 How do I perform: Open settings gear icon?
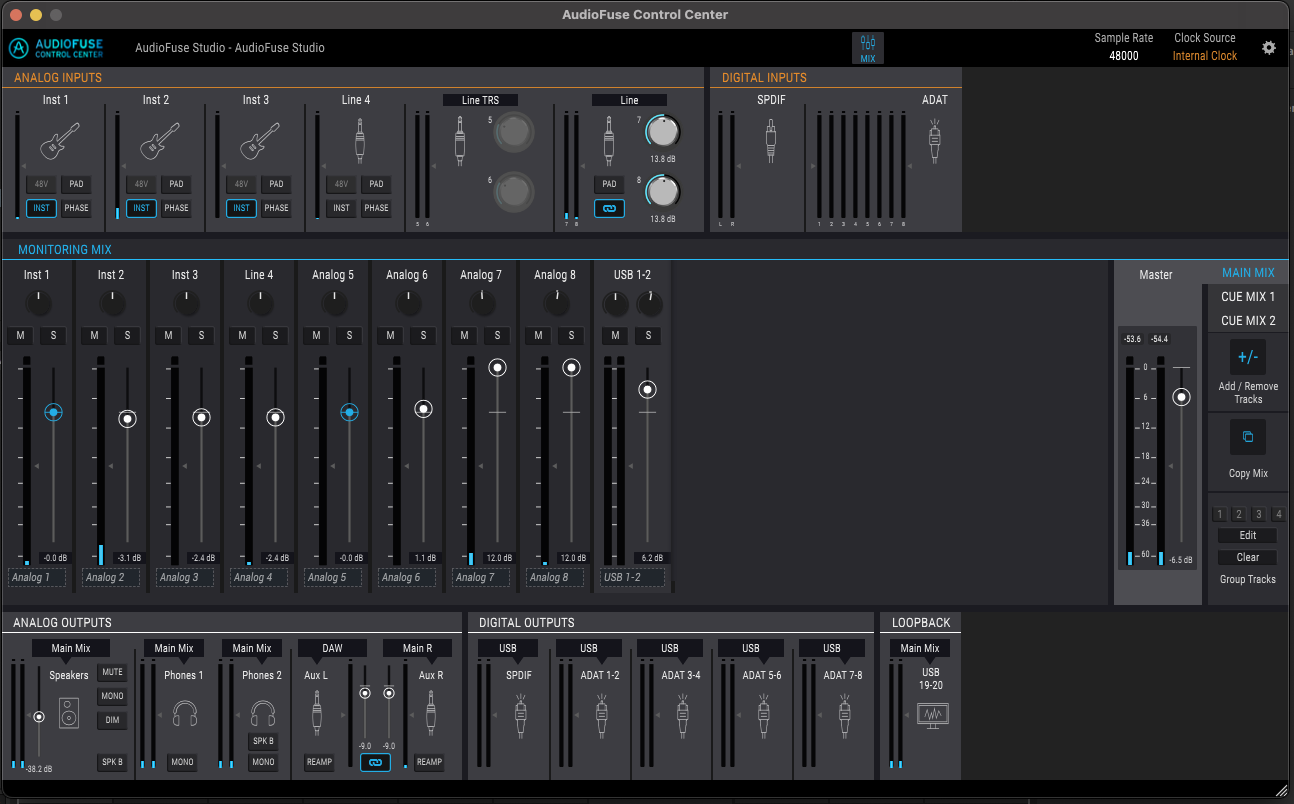pyautogui.click(x=1269, y=47)
